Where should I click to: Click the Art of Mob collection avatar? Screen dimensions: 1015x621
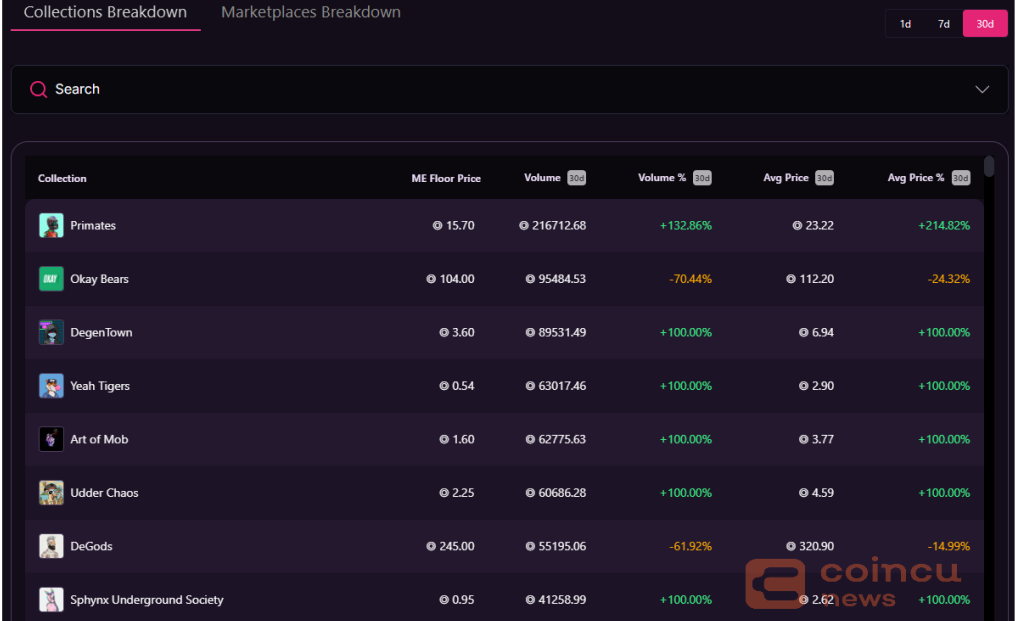(x=51, y=439)
